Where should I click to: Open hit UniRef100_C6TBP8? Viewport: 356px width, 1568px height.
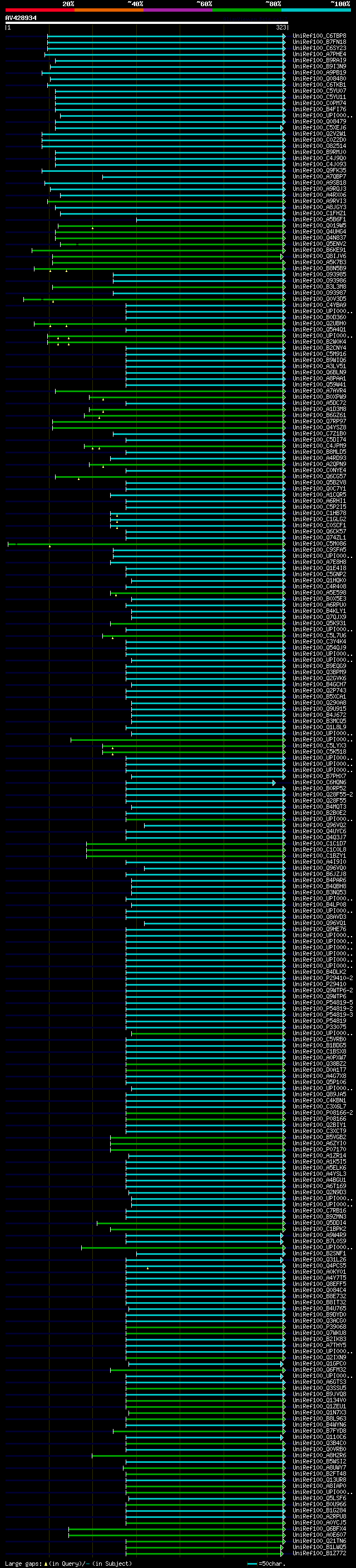click(319, 36)
